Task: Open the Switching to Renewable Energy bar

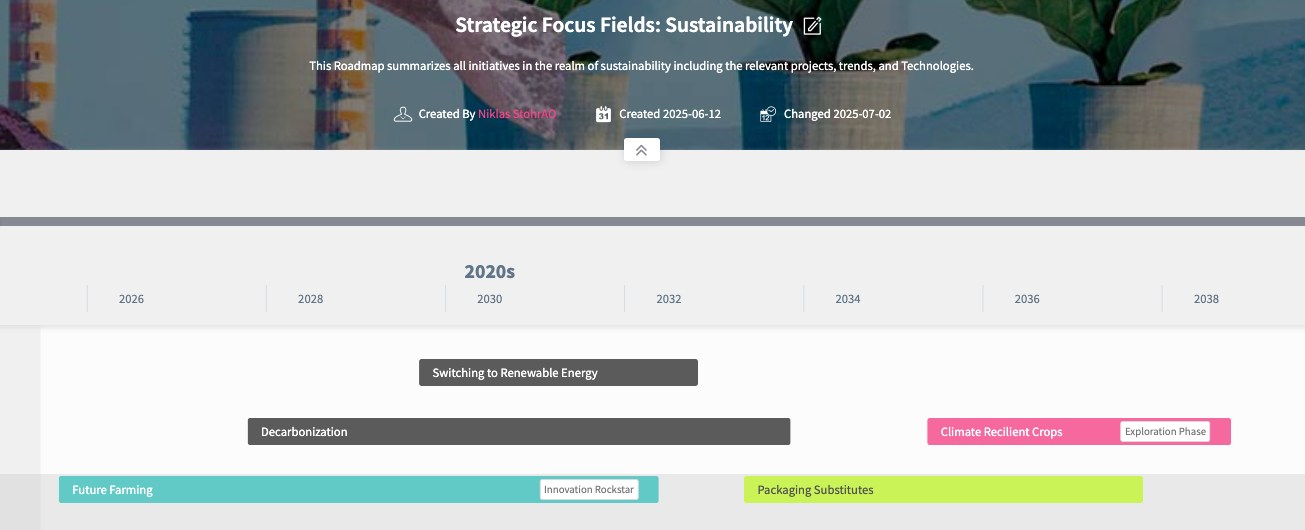Action: [x=558, y=373]
